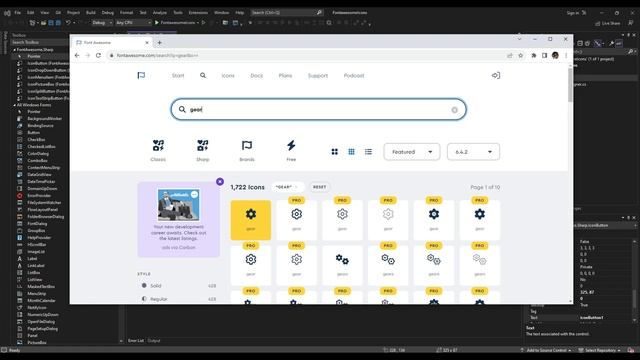Collapse the FontAwesome.Sharp toolbox group
The image size is (640, 360).
[x=14, y=49]
